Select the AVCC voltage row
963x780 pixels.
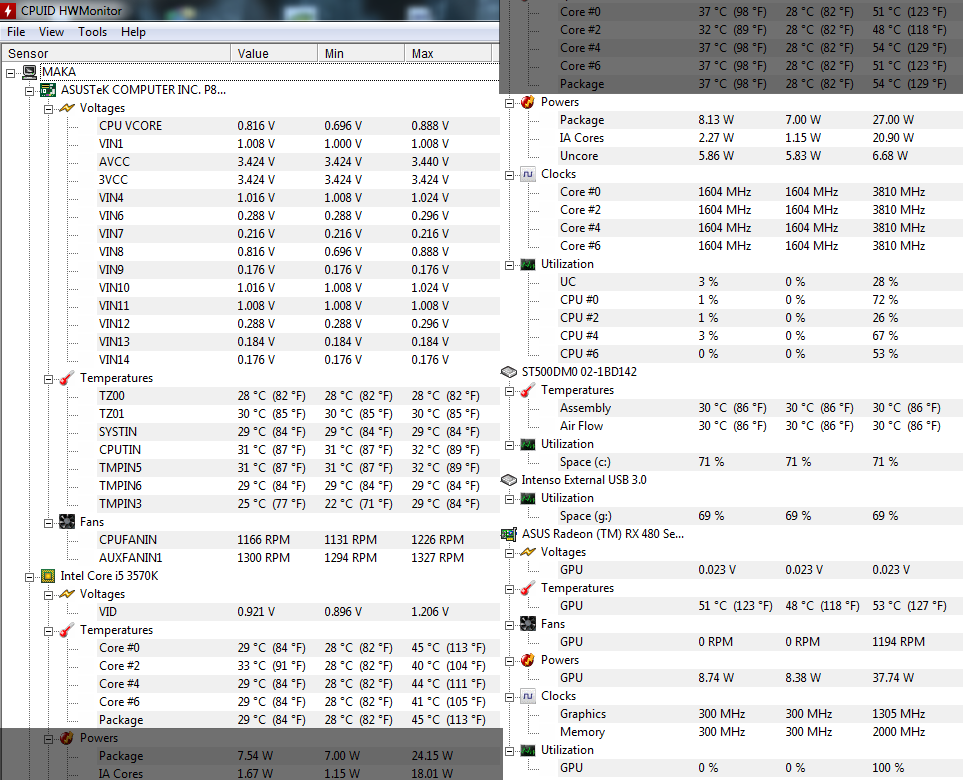pyautogui.click(x=298, y=162)
